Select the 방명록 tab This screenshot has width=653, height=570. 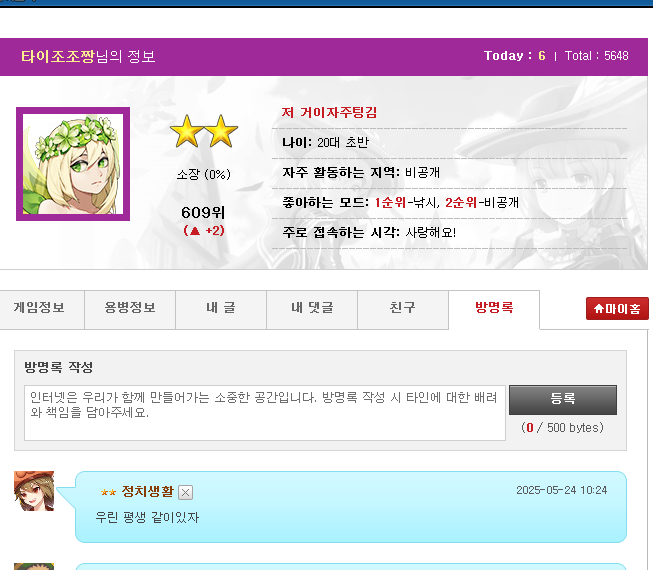tap(494, 310)
